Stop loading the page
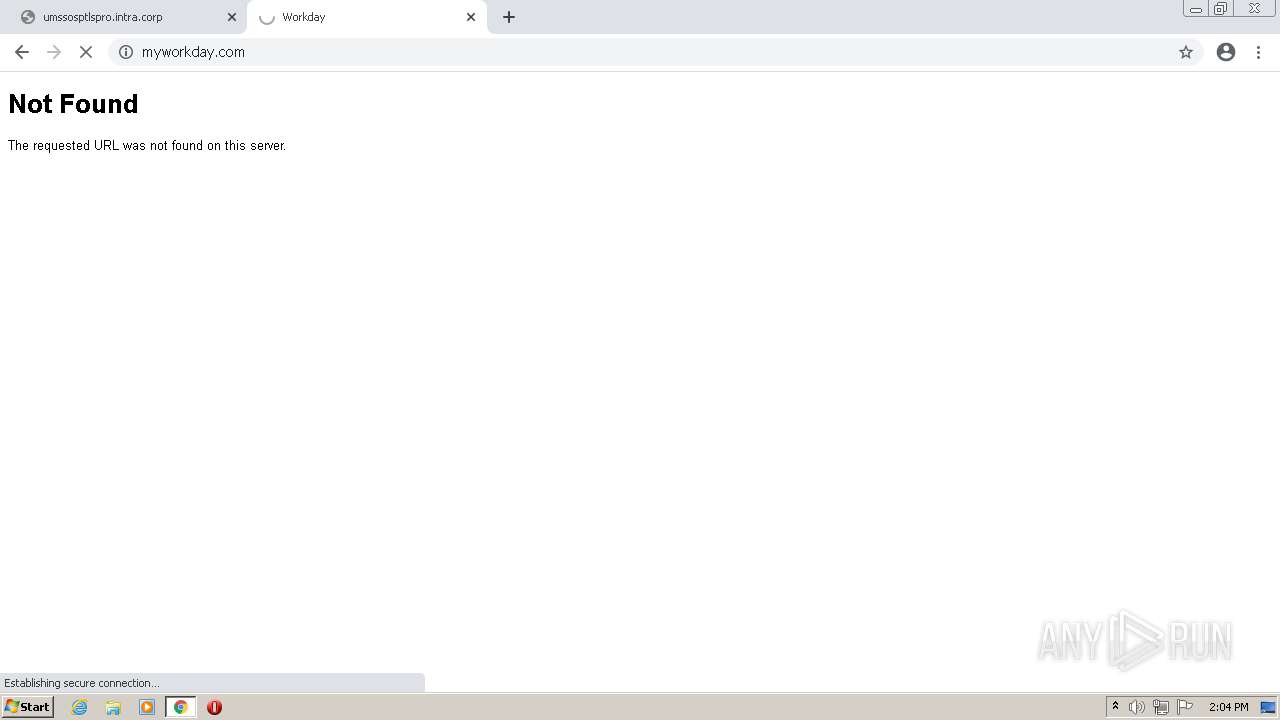Viewport: 1280px width, 720px height. coord(86,52)
